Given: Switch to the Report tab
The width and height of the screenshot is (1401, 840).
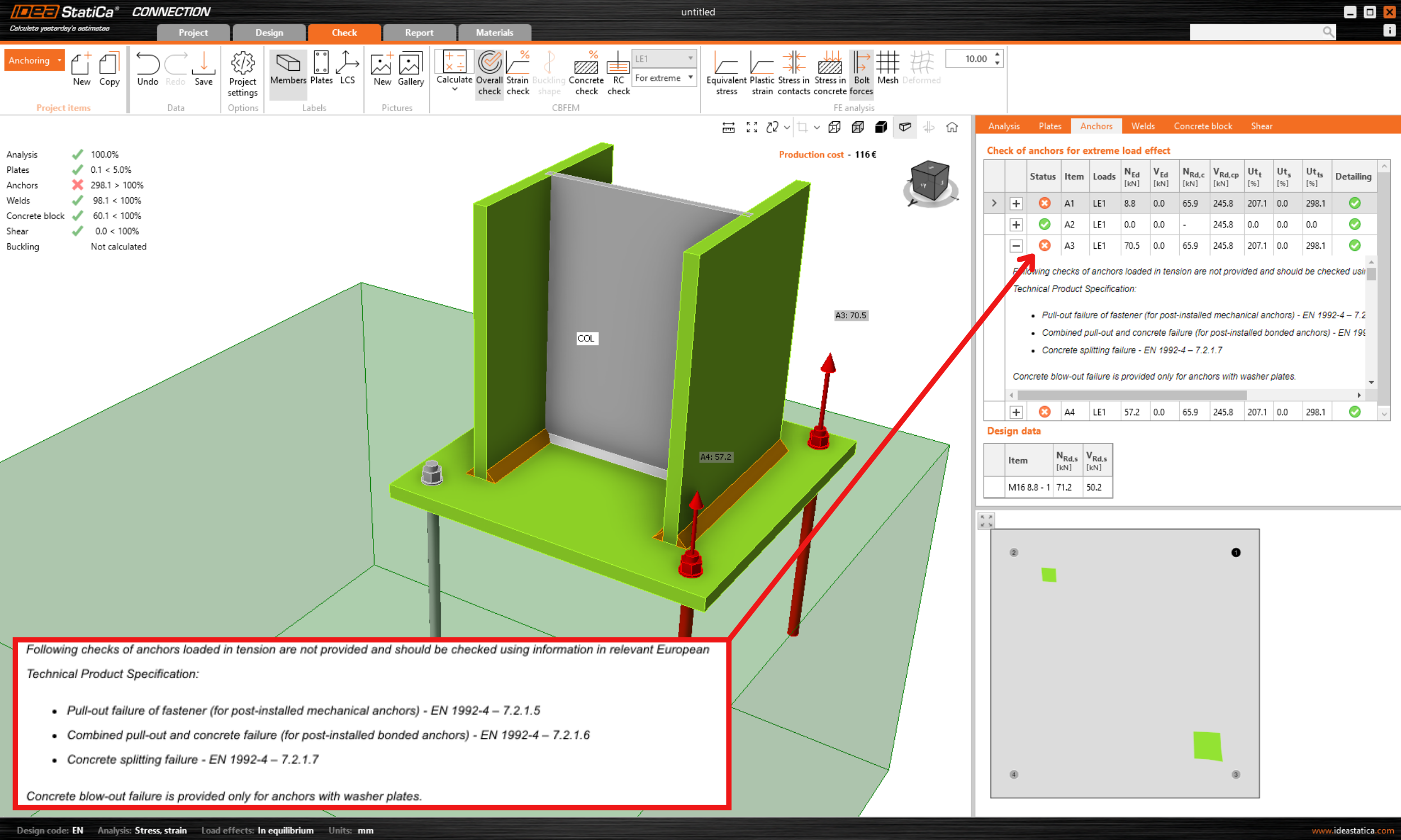Looking at the screenshot, I should 419,33.
